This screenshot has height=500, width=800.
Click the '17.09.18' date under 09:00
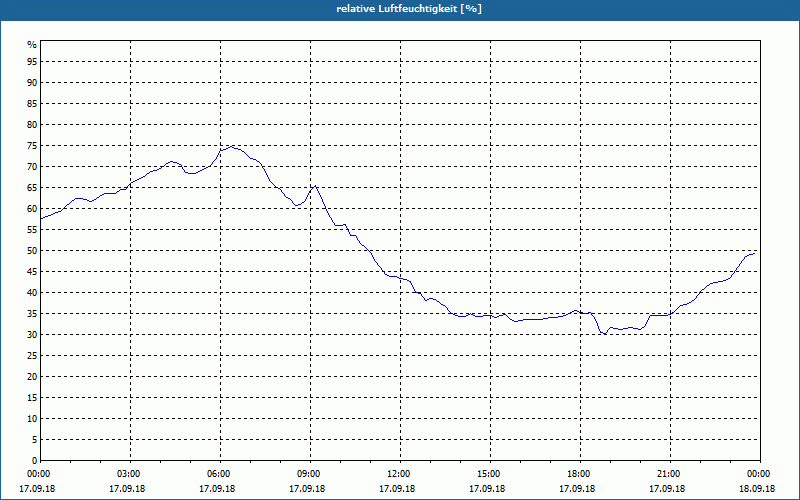pyautogui.click(x=307, y=489)
